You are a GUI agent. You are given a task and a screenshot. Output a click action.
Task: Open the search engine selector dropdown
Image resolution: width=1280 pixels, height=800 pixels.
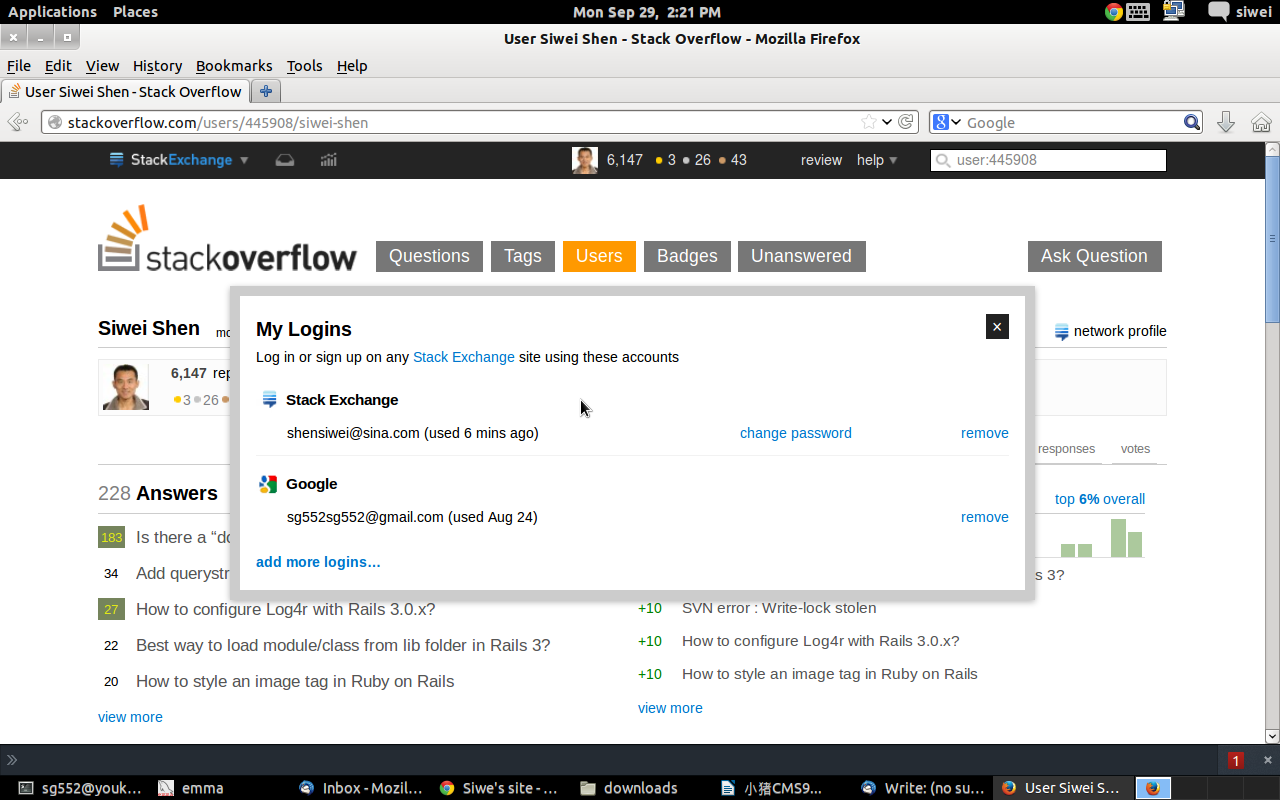(x=944, y=121)
